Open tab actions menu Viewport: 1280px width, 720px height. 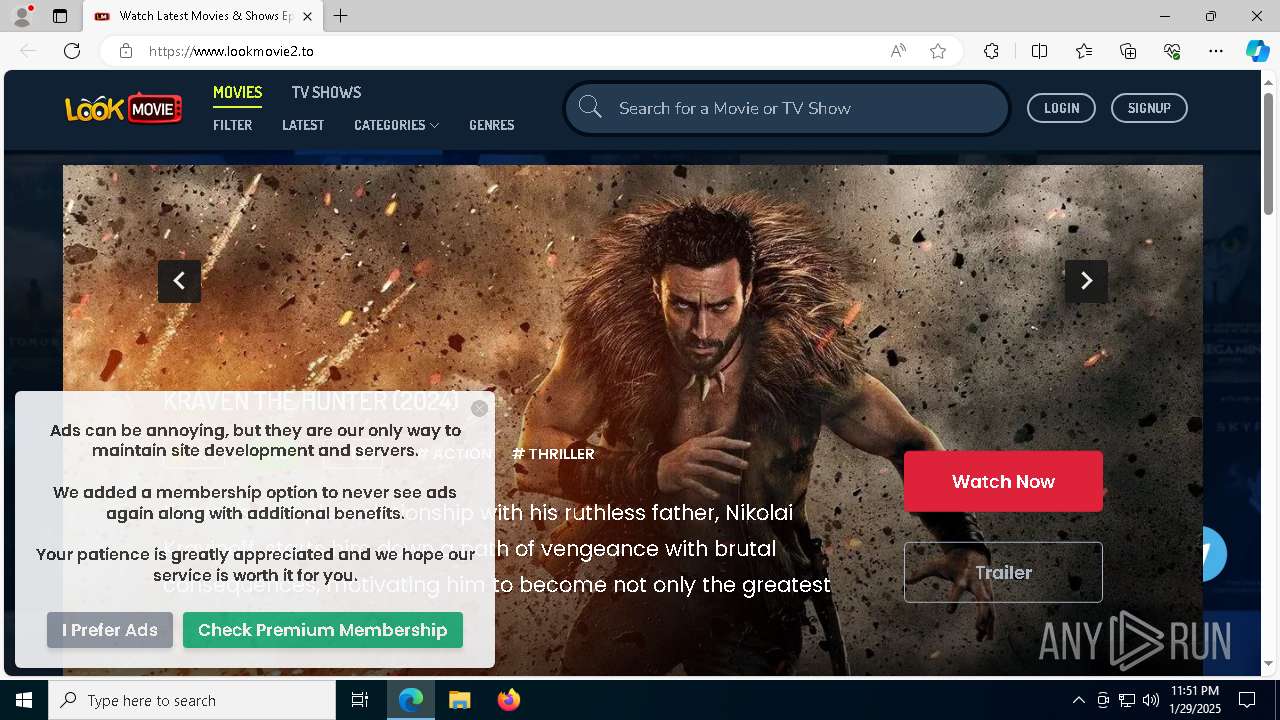click(x=60, y=16)
